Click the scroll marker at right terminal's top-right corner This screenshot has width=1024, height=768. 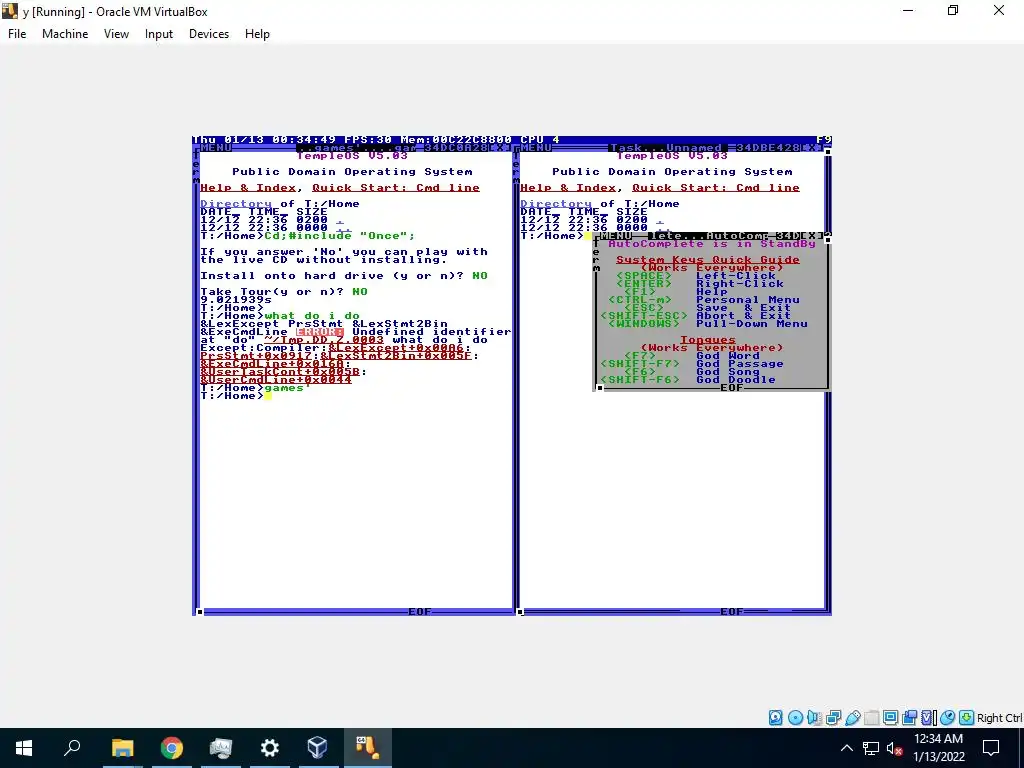tap(827, 152)
